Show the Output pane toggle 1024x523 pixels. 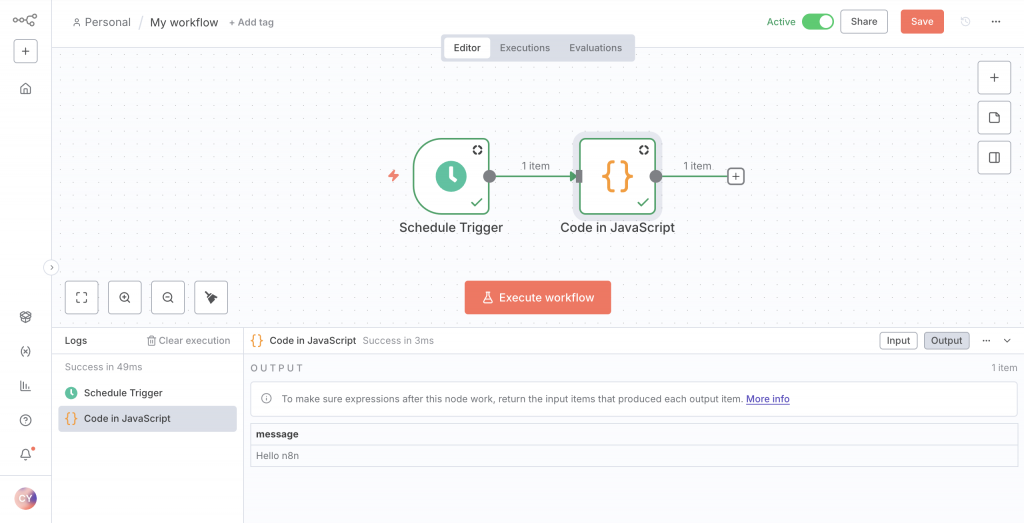(946, 341)
